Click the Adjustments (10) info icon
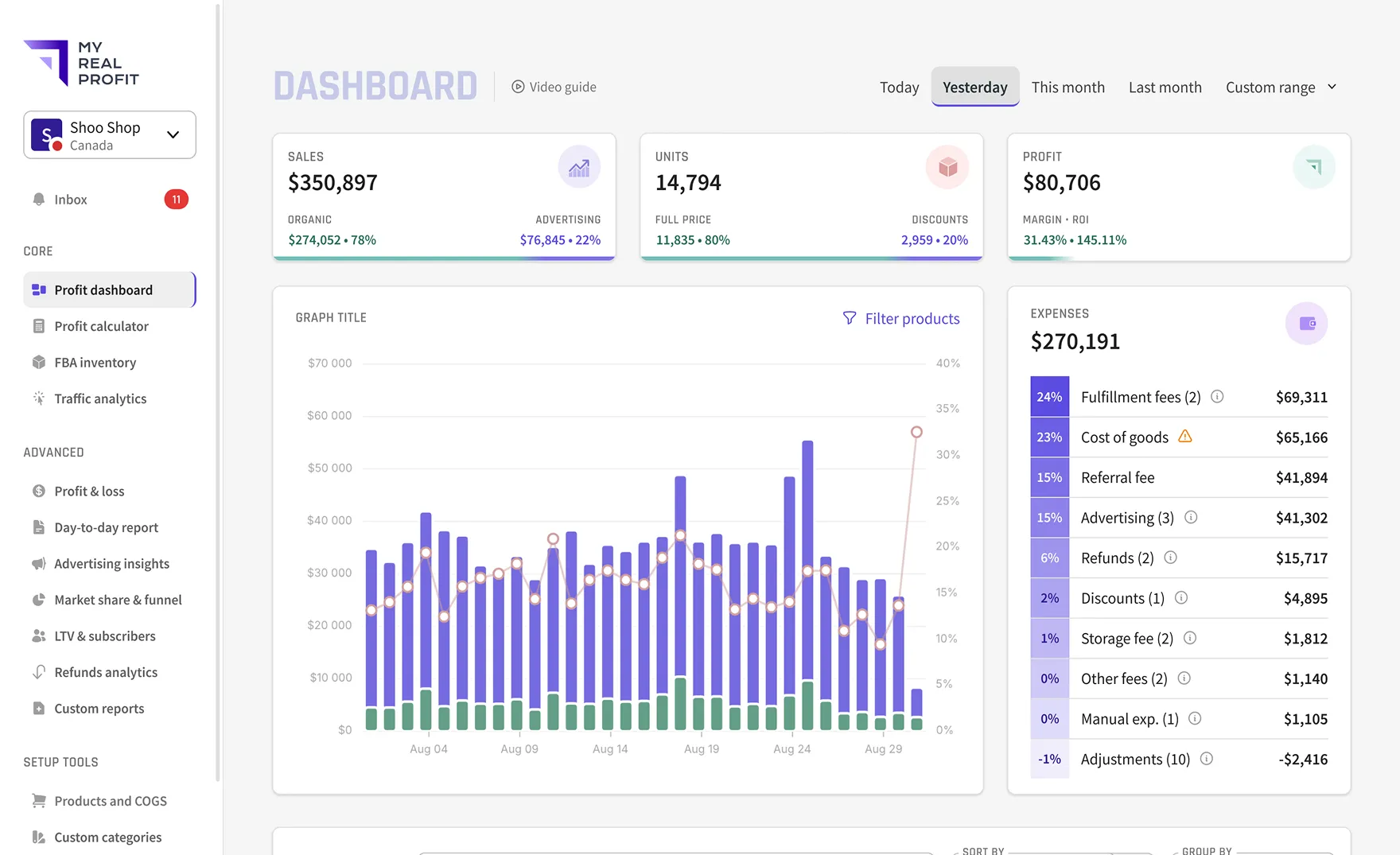1400x855 pixels. coord(1207,759)
